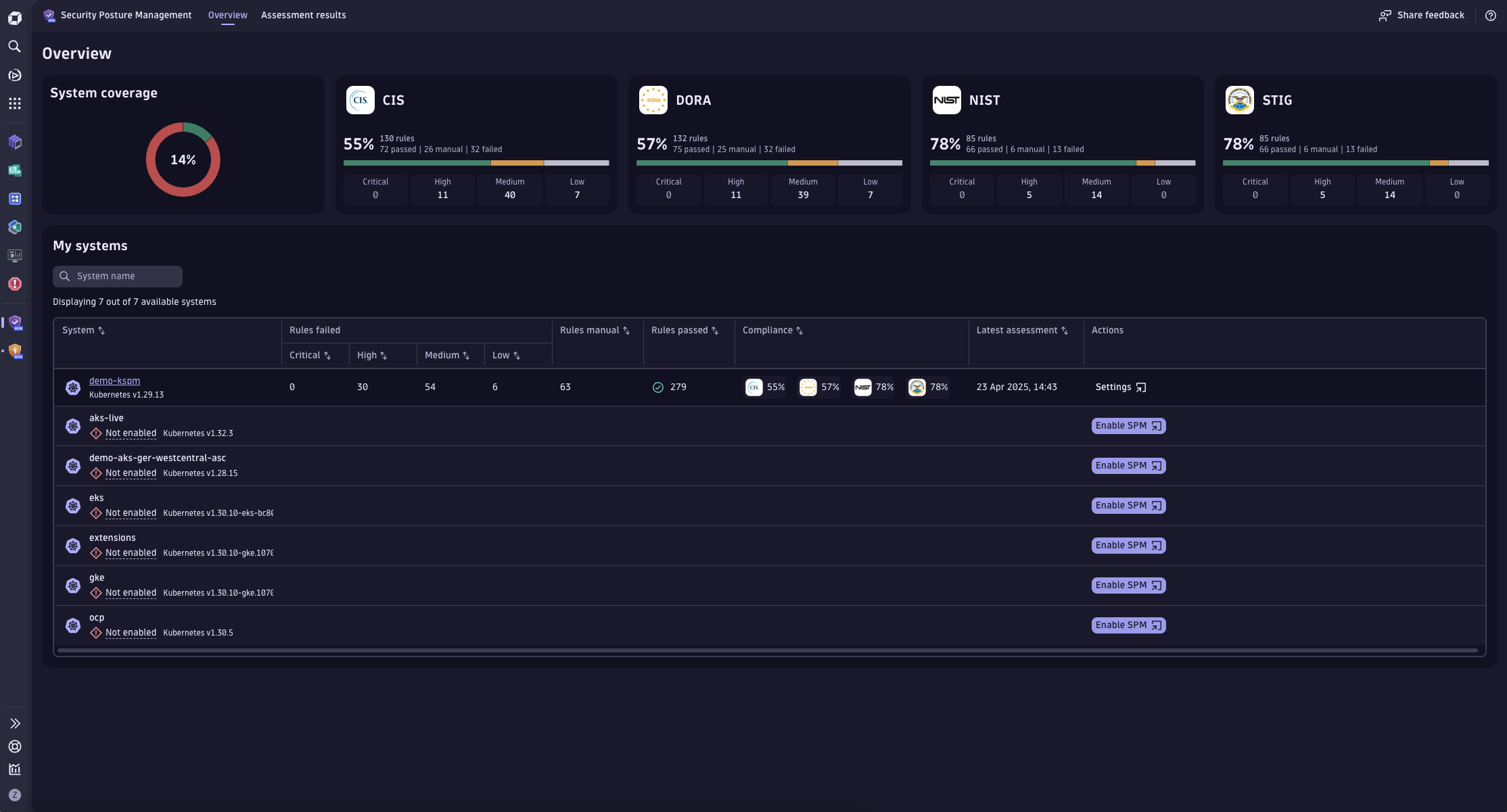Enable SPM for extensions
The height and width of the screenshot is (812, 1507).
point(1128,545)
